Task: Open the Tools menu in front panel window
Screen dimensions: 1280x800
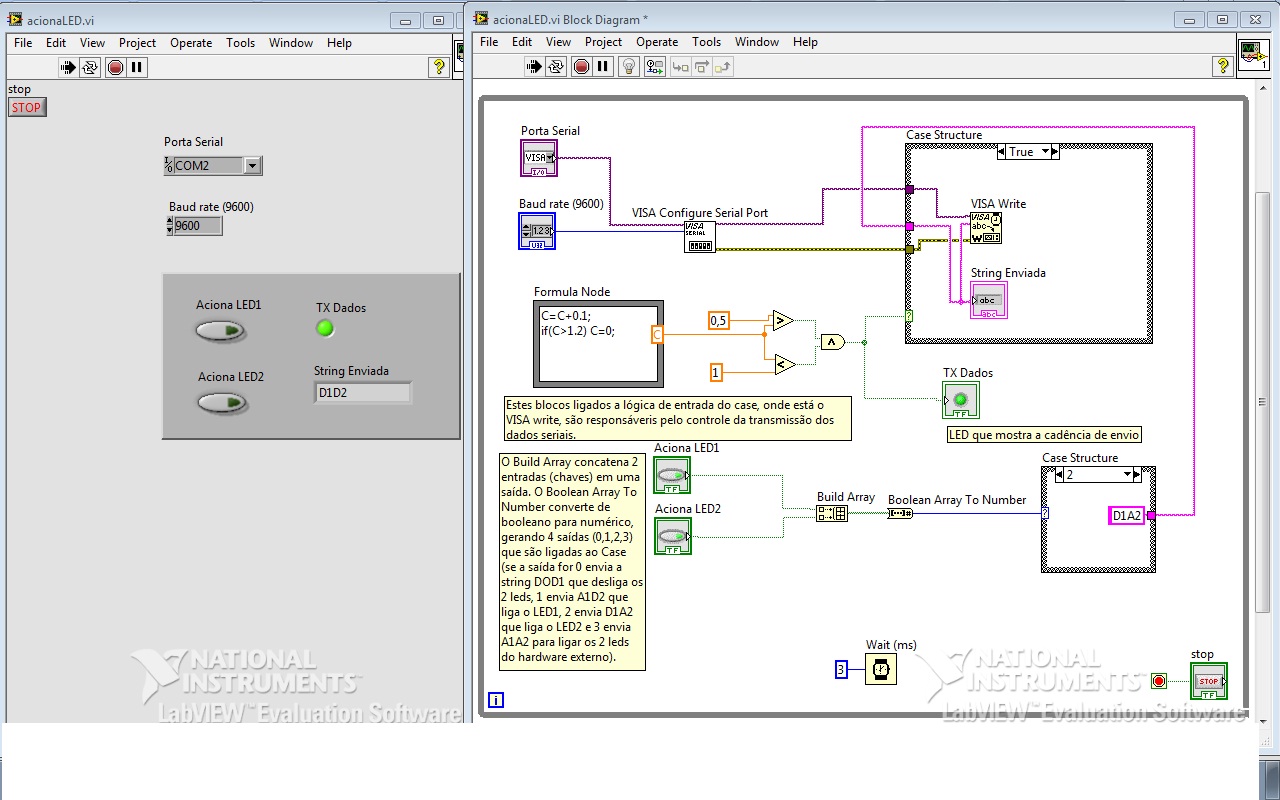Action: pos(240,43)
